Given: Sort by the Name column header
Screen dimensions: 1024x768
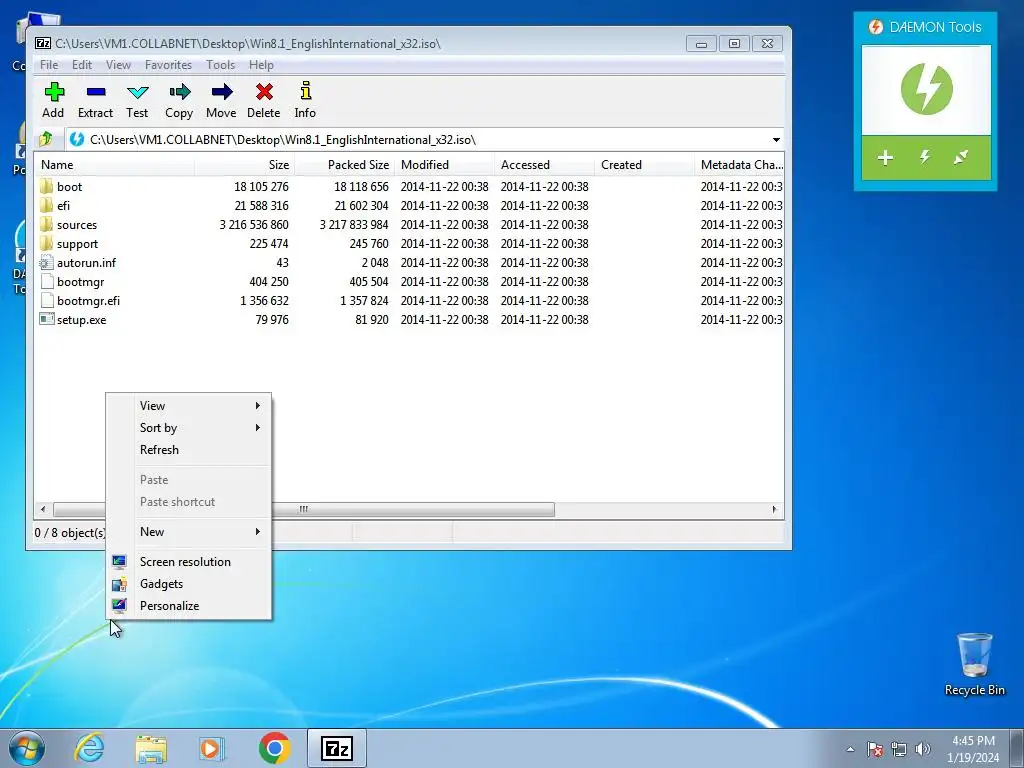Looking at the screenshot, I should [114, 165].
